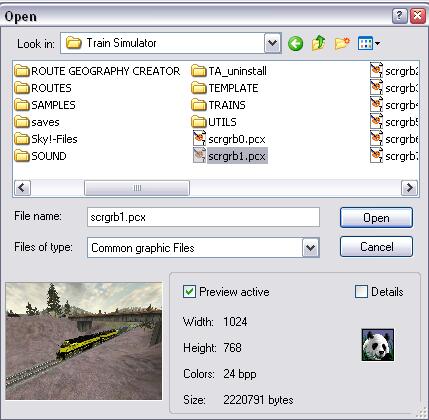Go up one folder level
The height and width of the screenshot is (420, 429).
(x=318, y=43)
